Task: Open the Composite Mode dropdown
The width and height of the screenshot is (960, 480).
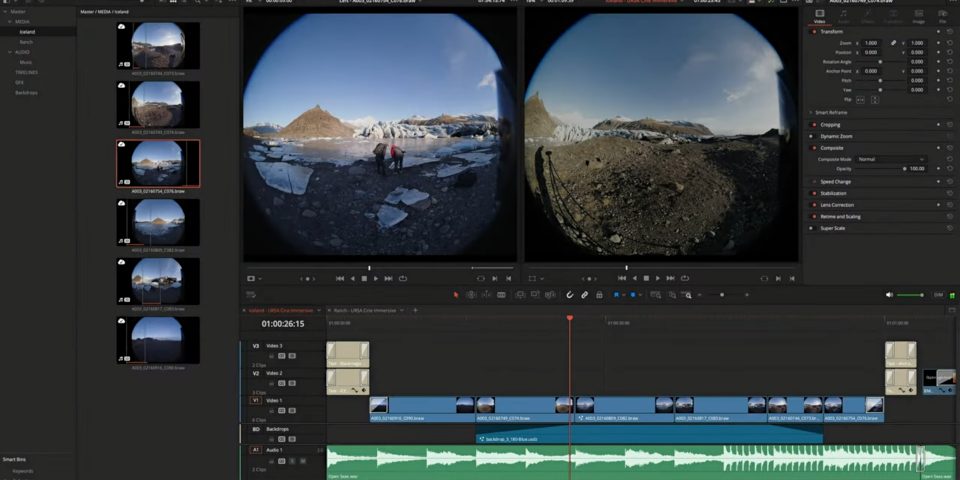Action: pos(890,159)
